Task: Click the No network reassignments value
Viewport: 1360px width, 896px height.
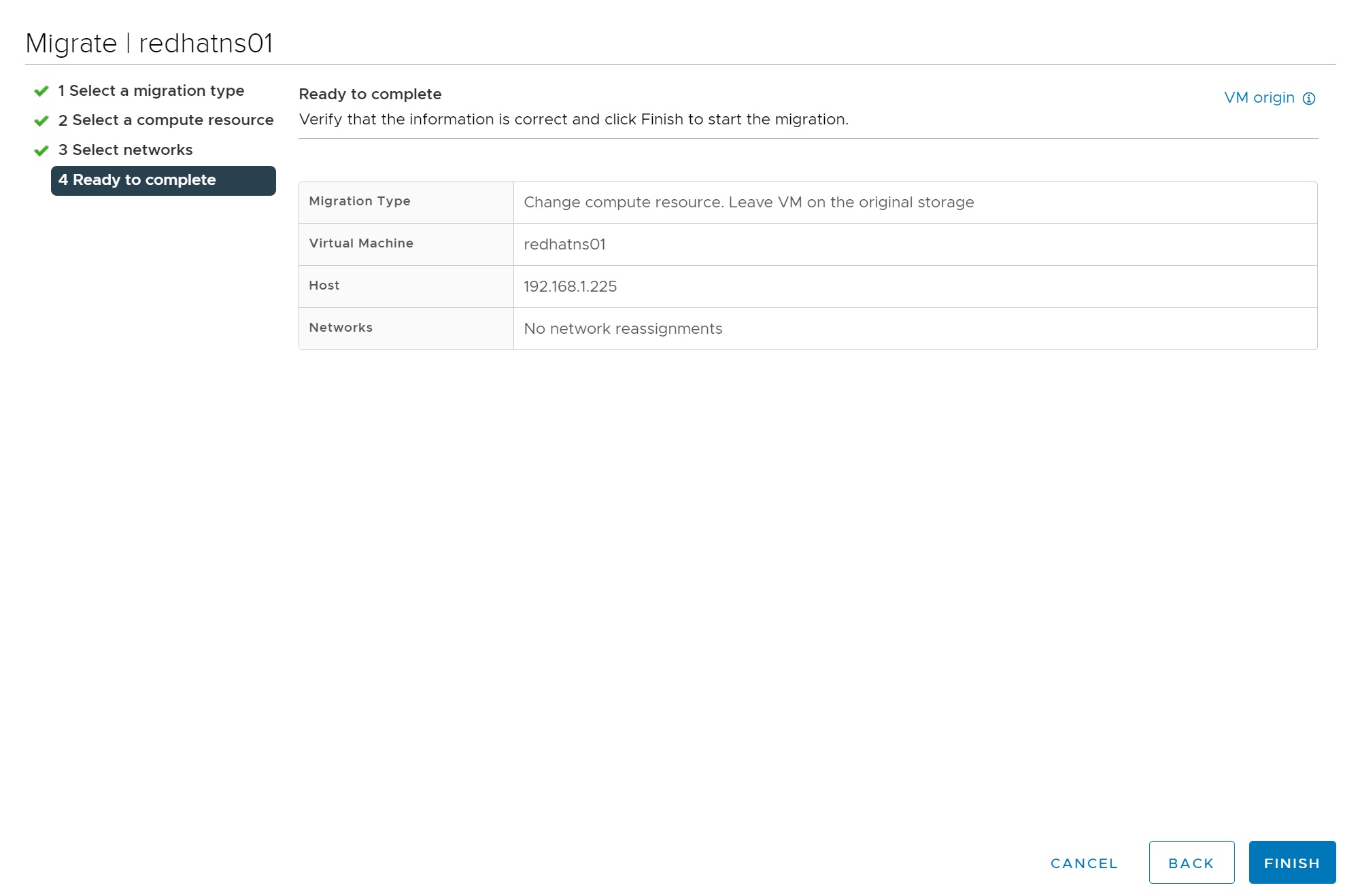Action: 622,329
